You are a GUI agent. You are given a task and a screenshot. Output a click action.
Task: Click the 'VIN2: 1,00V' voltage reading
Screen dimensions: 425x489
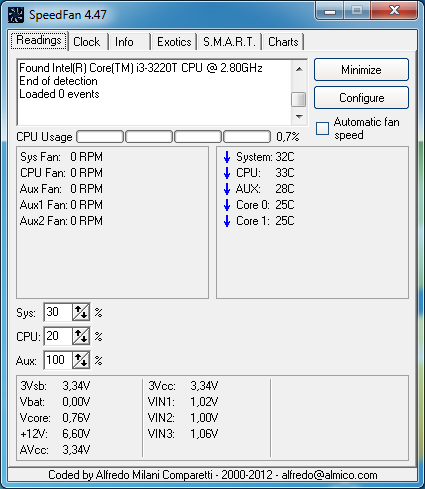(x=183, y=418)
